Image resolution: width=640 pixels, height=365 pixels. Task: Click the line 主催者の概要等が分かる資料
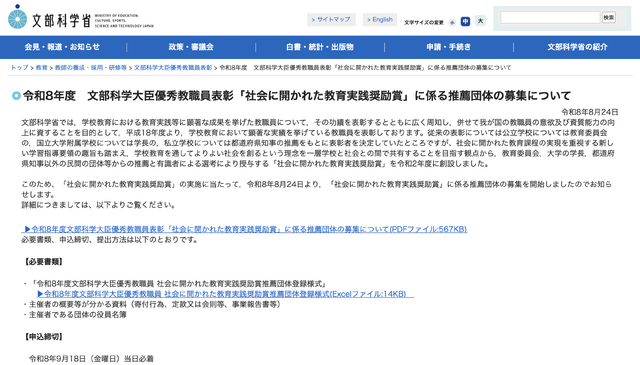coord(153,305)
